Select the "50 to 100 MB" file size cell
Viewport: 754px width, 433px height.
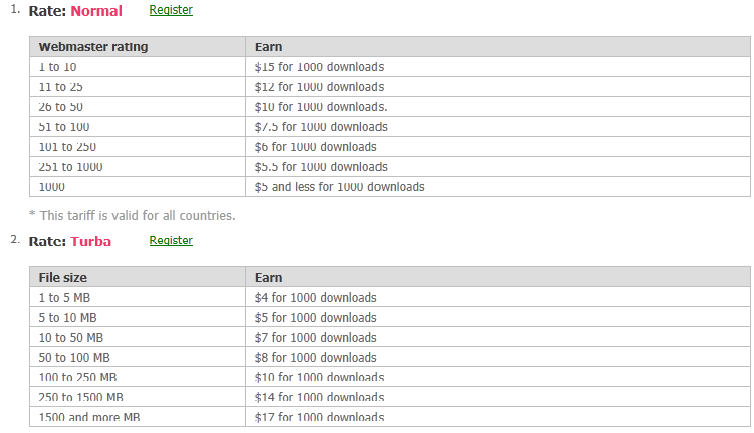tap(74, 358)
